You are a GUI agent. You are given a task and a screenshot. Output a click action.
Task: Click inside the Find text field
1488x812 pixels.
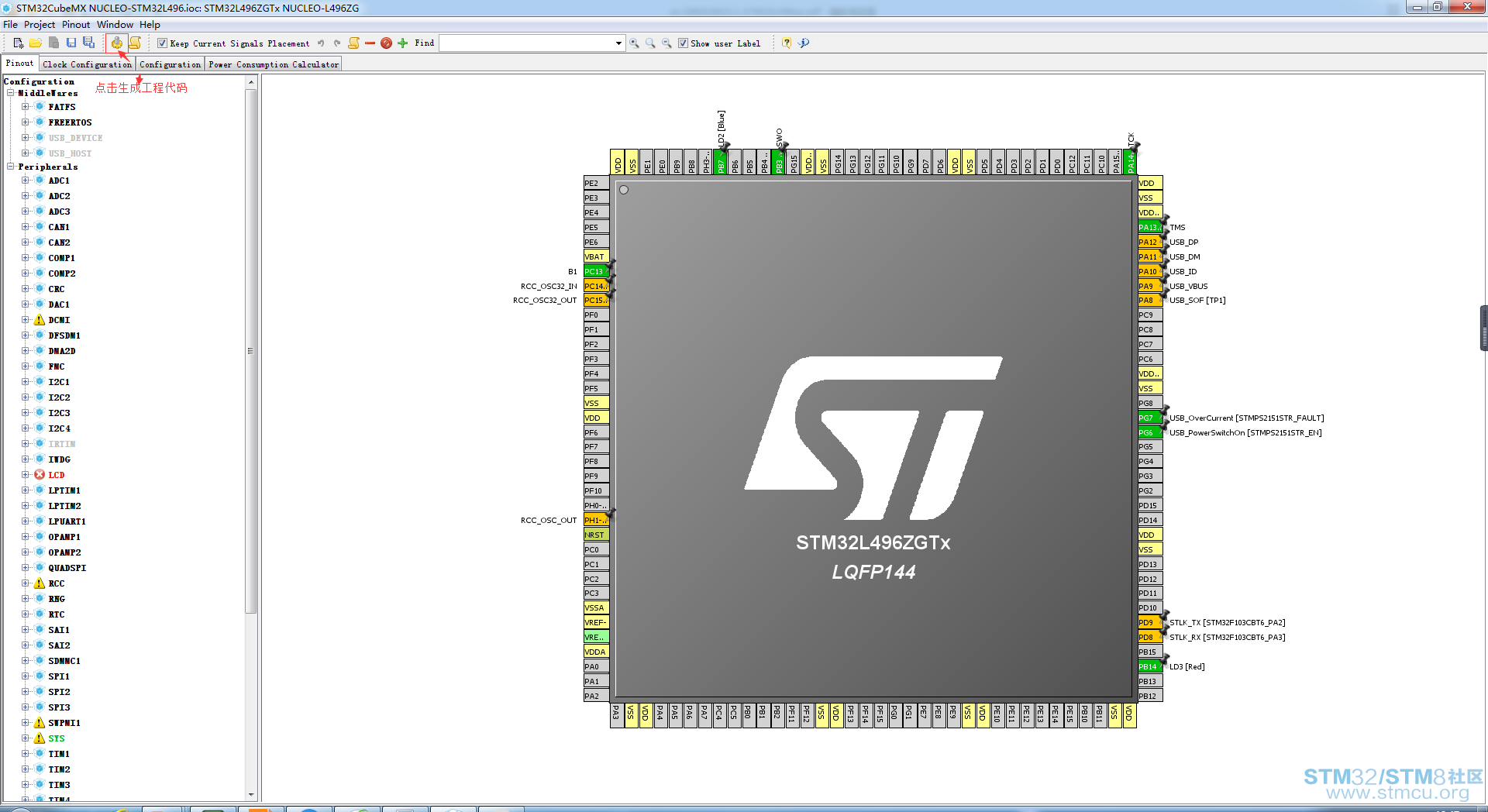click(x=526, y=43)
